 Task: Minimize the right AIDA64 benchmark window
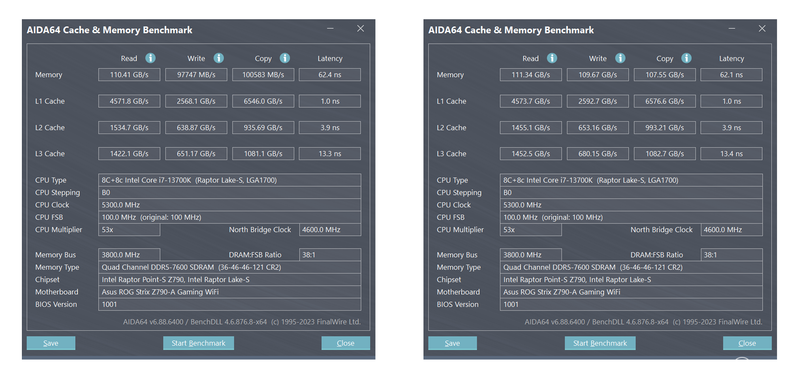pyautogui.click(x=733, y=29)
